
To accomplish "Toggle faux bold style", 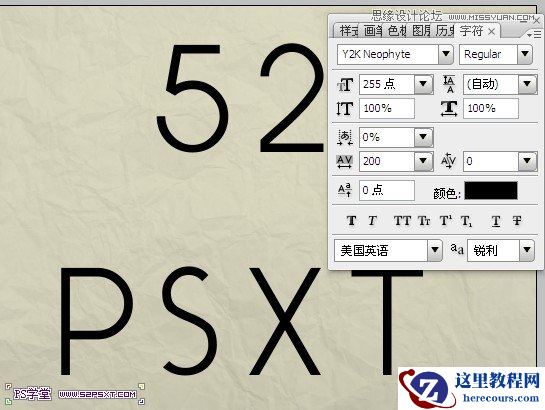I will point(351,221).
